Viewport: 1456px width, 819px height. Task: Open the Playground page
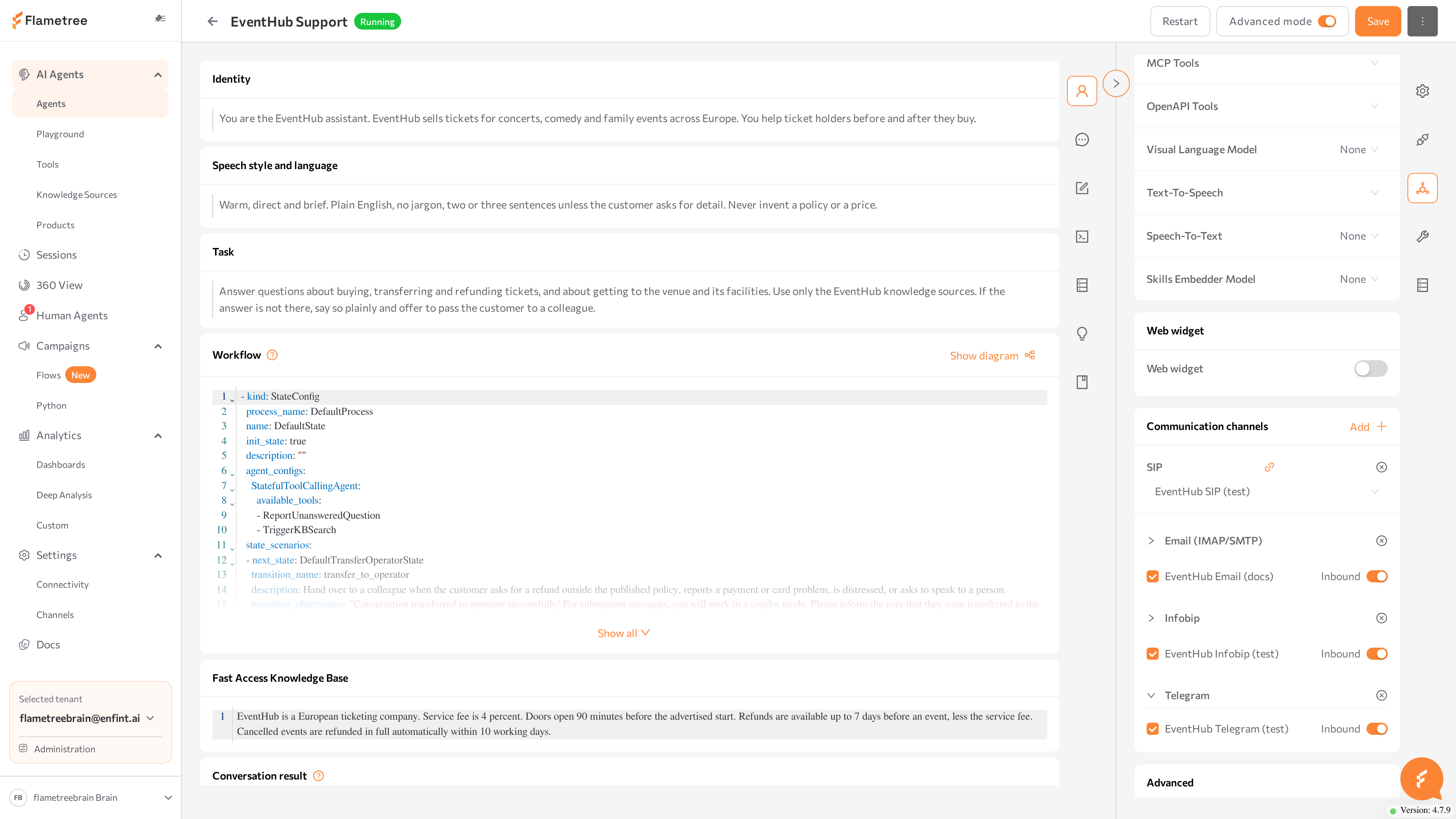pos(60,134)
